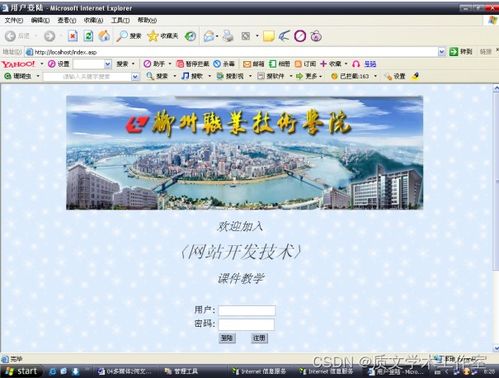Expand the address bar dropdown arrow
This screenshot has height=378, width=499.
pos(442,52)
